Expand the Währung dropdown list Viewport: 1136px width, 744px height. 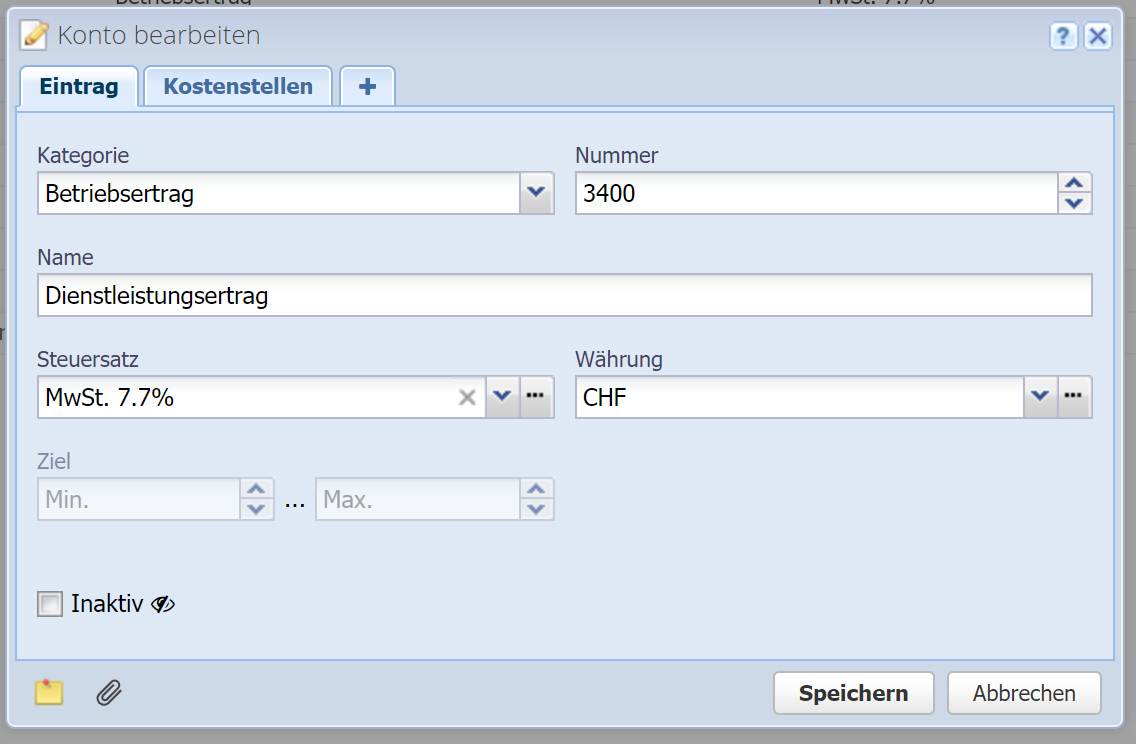tap(1040, 397)
